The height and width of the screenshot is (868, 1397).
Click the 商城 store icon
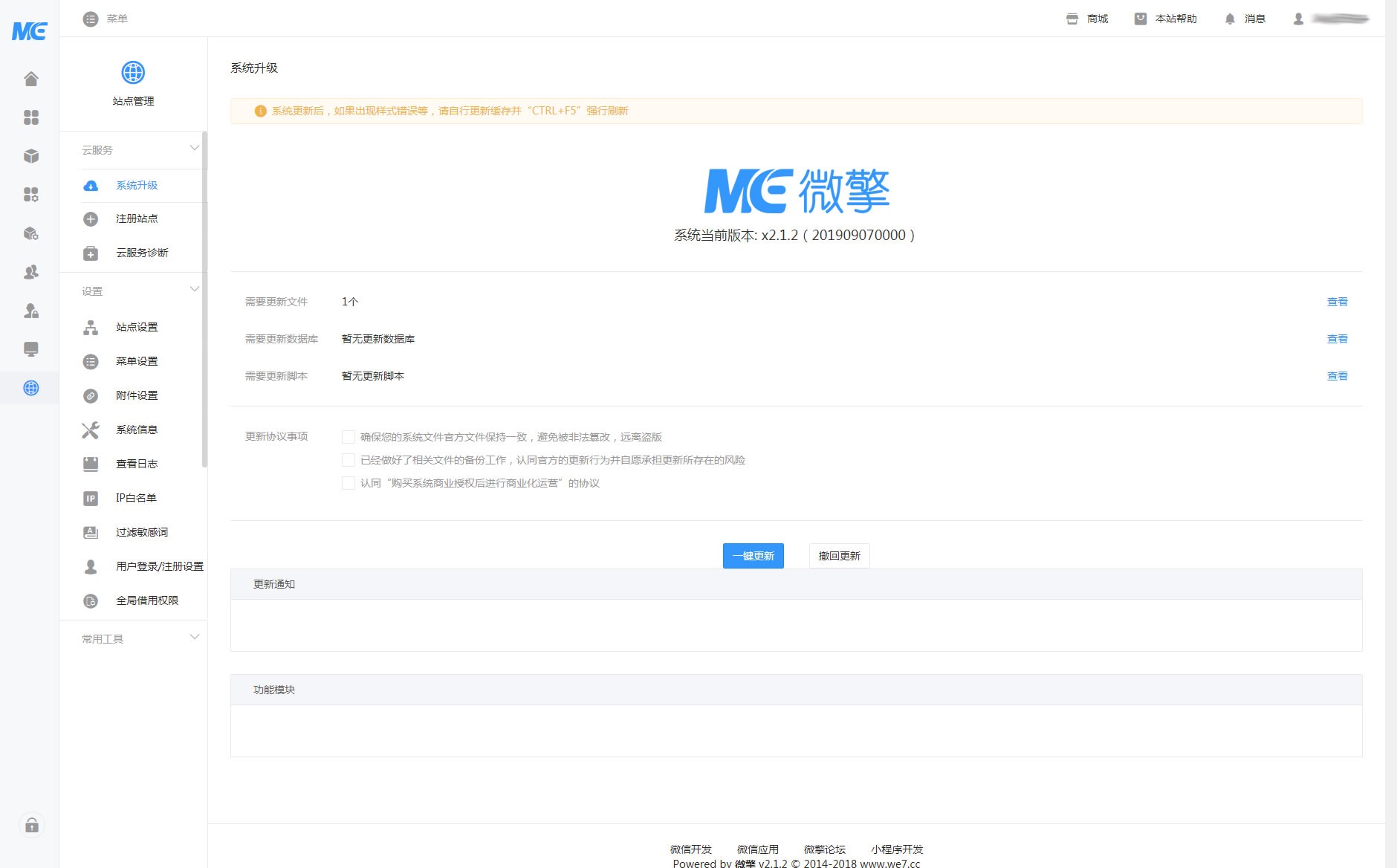click(x=1072, y=19)
